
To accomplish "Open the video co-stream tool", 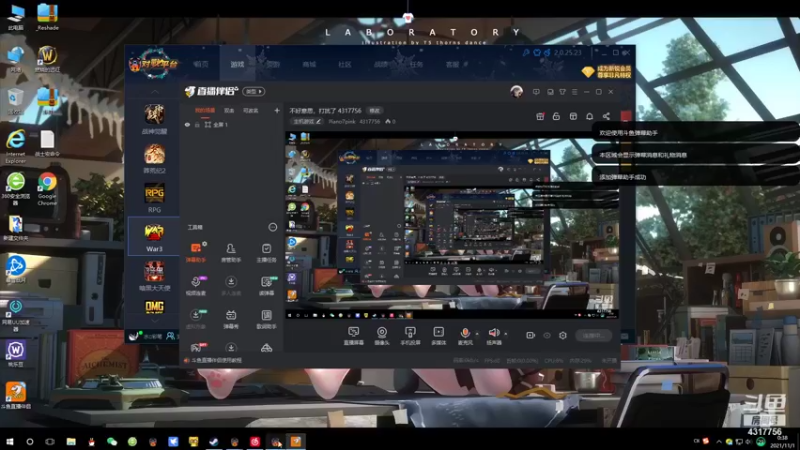I will (195, 285).
